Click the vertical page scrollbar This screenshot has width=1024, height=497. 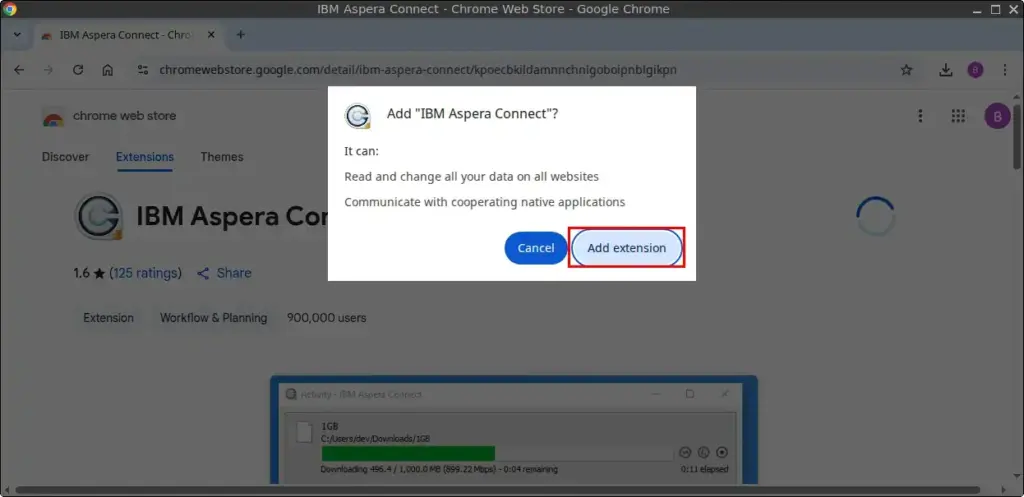(1018, 134)
